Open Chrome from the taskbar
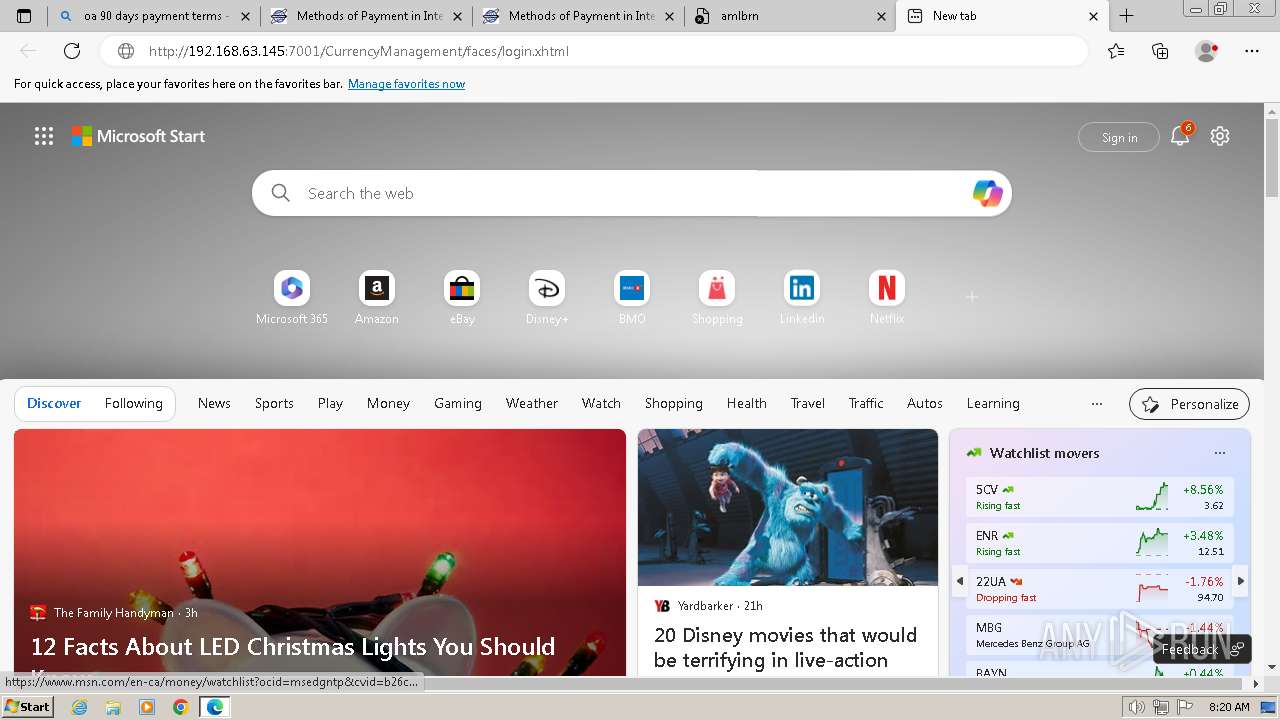This screenshot has width=1280, height=720. click(x=181, y=707)
